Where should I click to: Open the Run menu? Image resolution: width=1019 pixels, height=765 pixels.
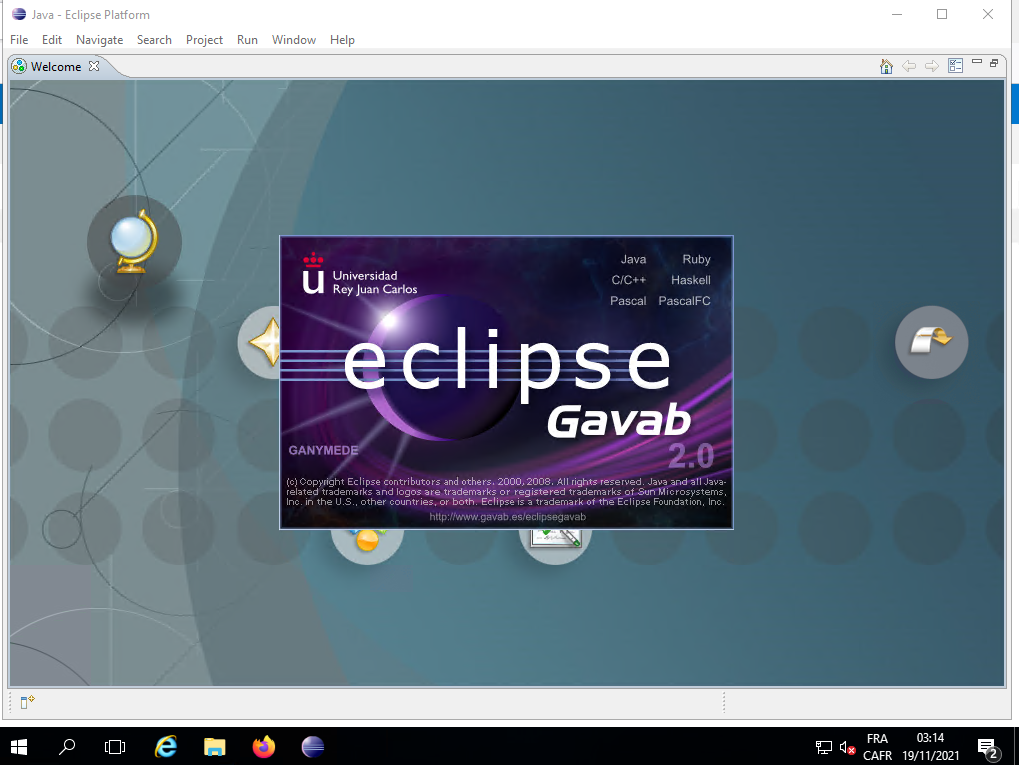[247, 40]
